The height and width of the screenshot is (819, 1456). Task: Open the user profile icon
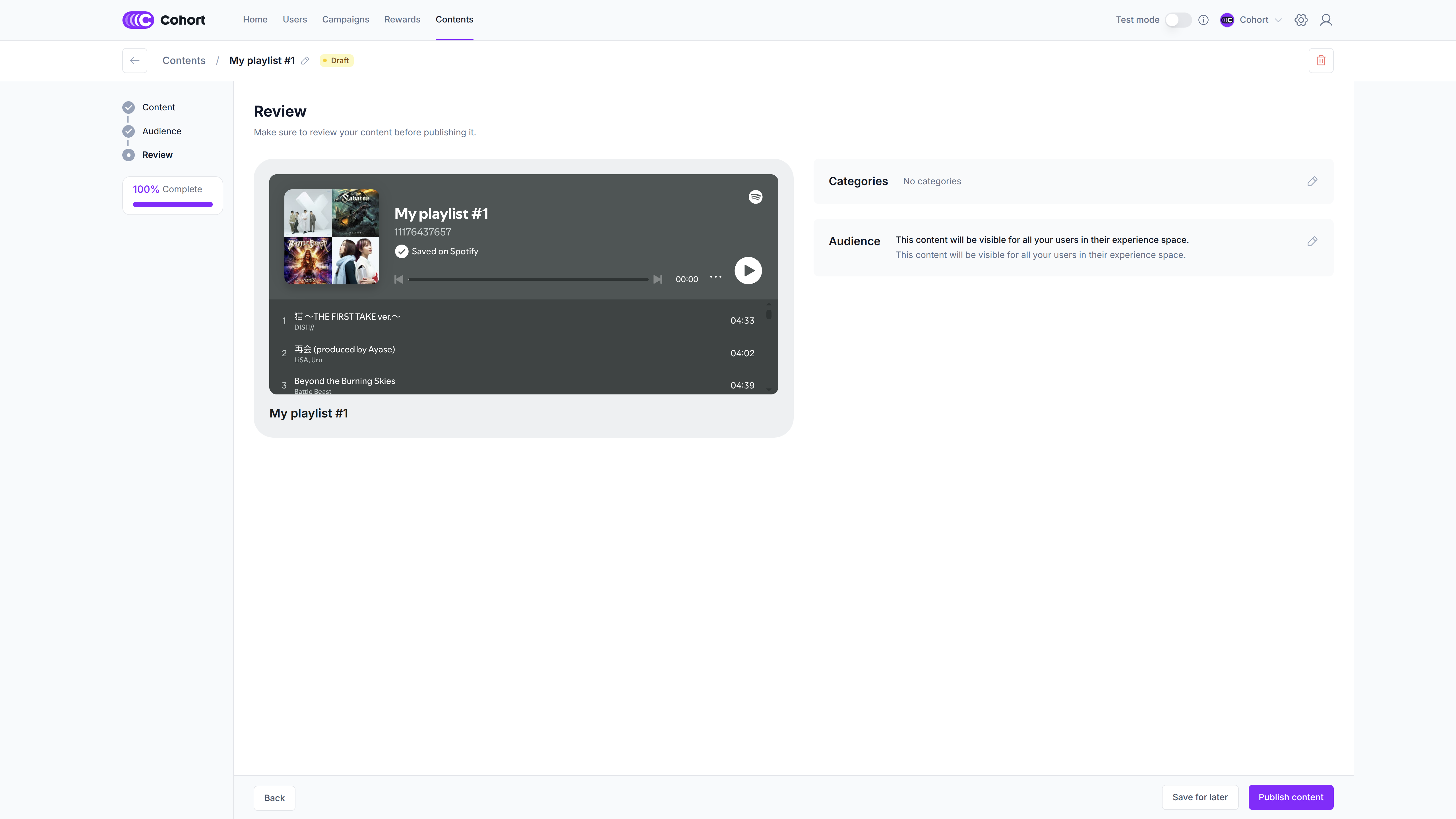click(1325, 20)
